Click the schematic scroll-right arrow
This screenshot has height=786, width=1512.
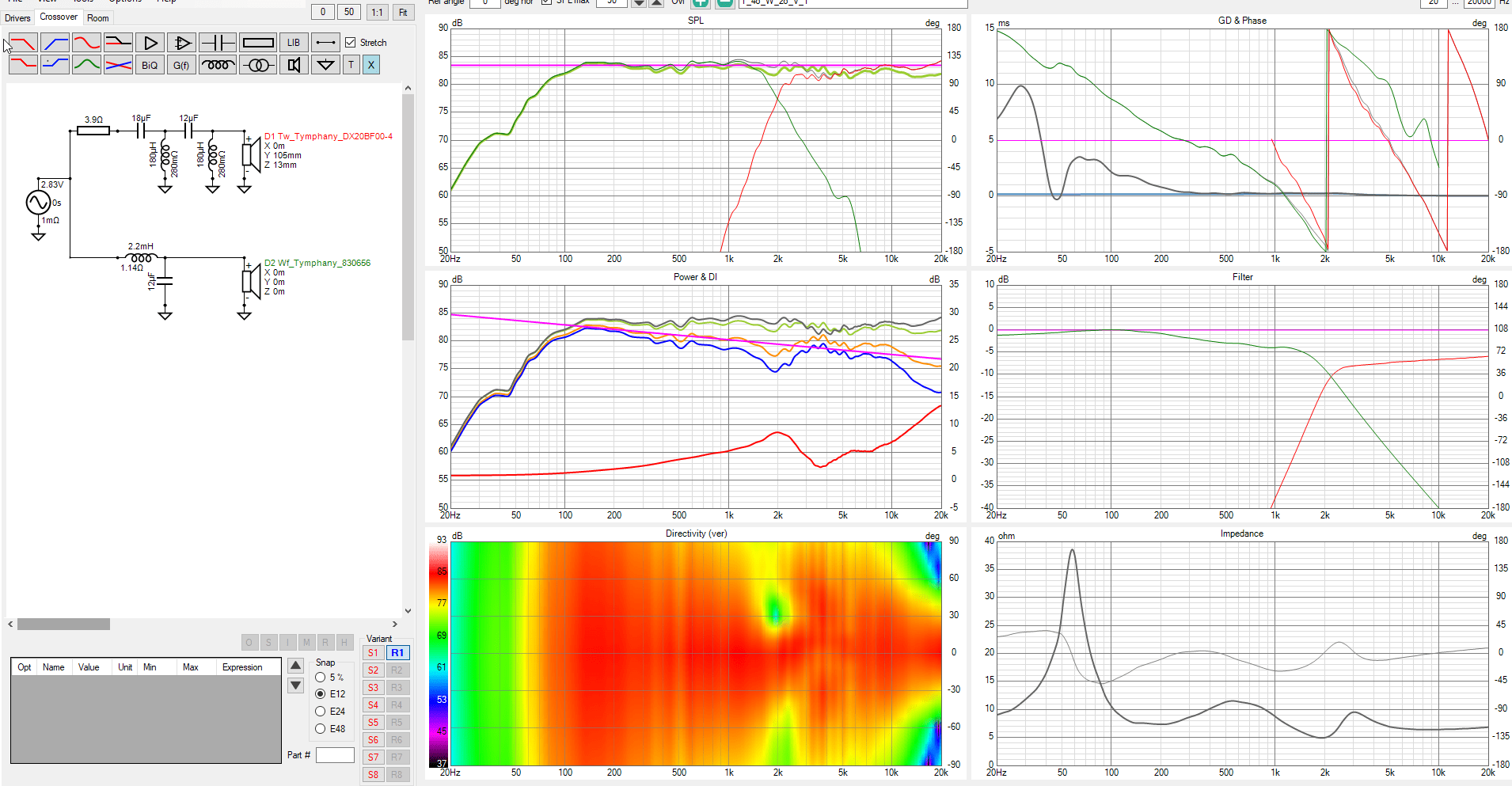click(395, 625)
